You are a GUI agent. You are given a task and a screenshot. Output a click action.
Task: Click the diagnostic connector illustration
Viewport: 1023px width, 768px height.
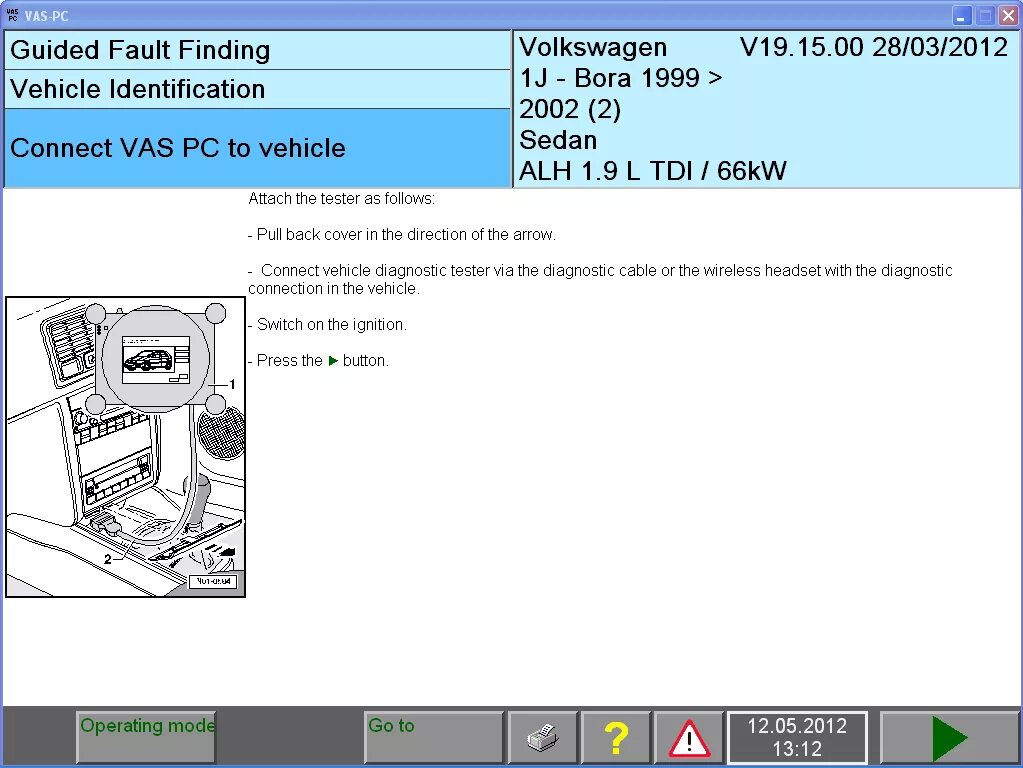[125, 447]
